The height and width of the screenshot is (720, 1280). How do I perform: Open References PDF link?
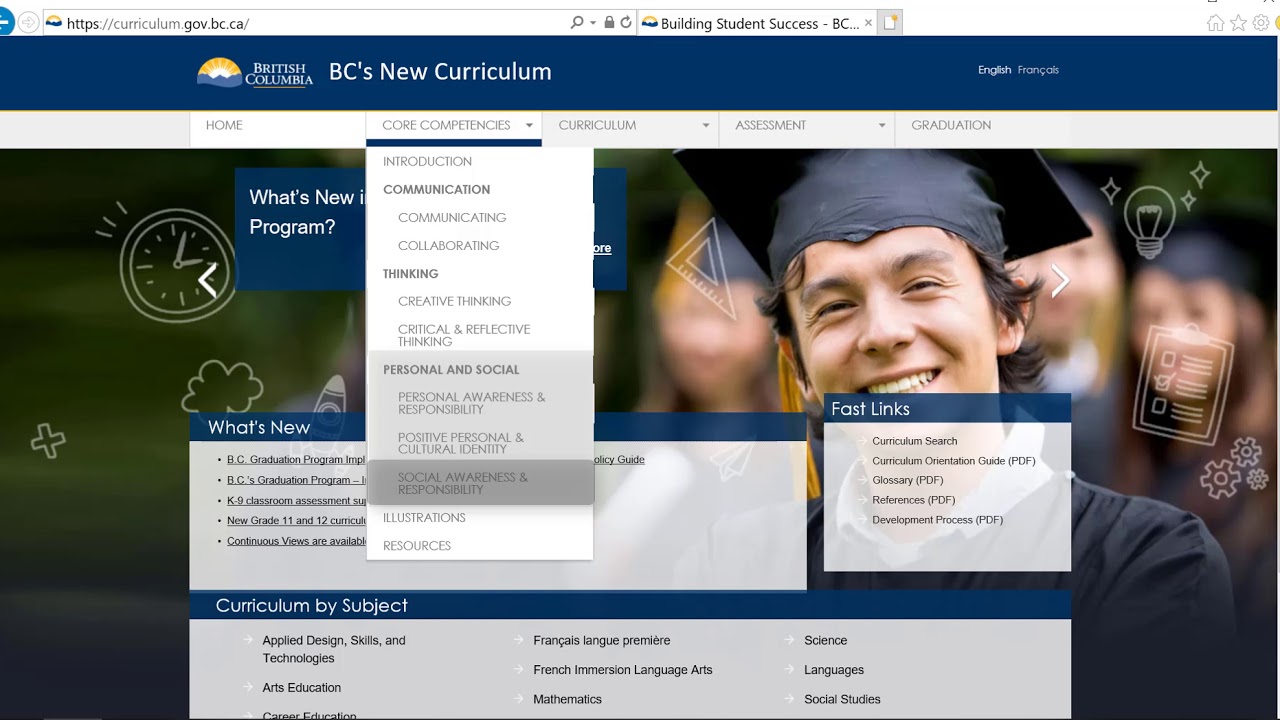point(913,500)
